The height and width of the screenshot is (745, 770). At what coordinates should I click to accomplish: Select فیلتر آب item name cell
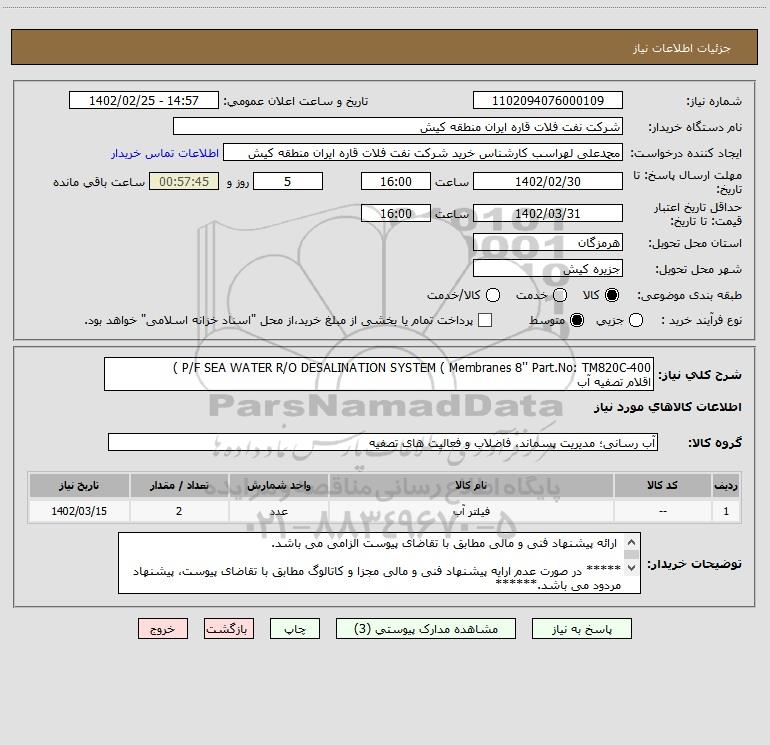471,511
